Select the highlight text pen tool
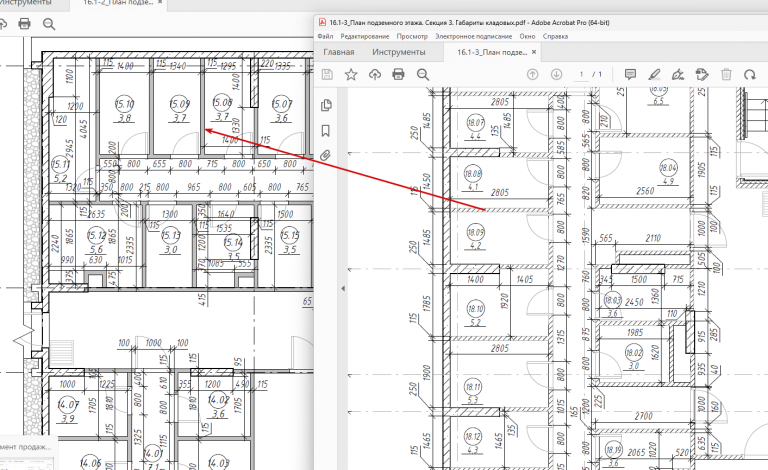Viewport: 768px width, 470px height. point(654,74)
